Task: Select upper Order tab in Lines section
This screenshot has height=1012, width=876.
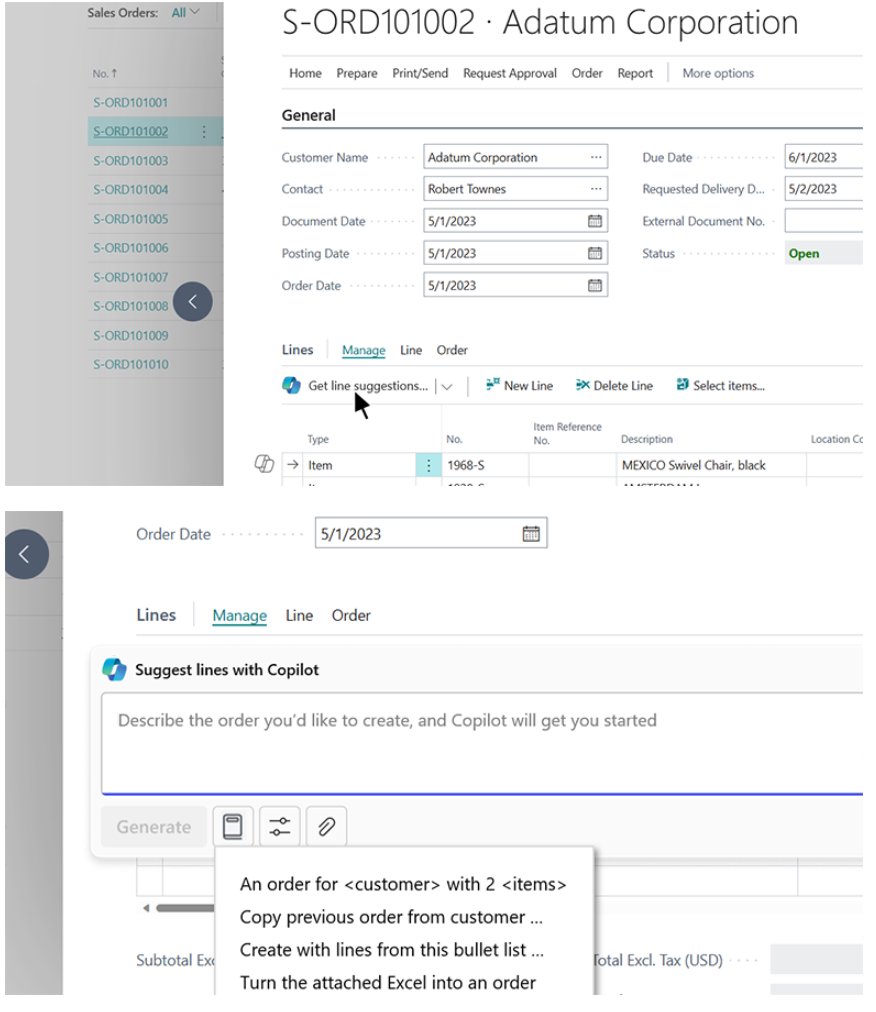Action: 452,350
